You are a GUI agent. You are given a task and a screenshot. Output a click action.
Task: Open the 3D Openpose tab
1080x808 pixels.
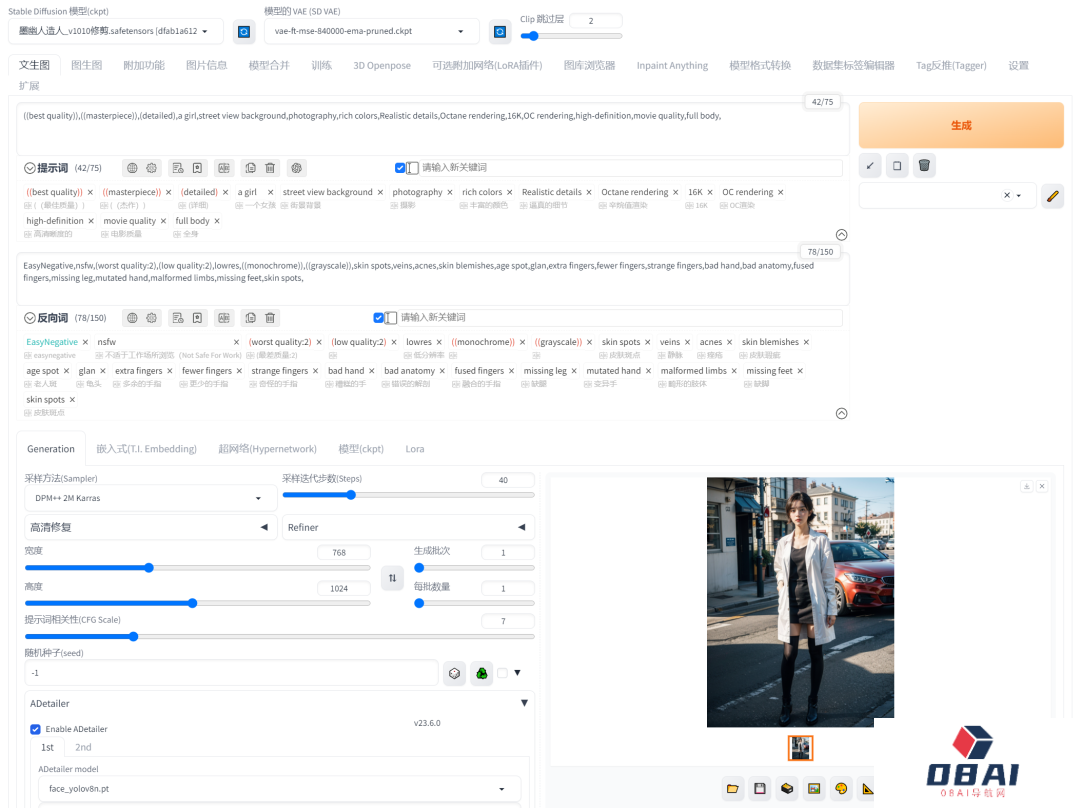[x=382, y=65]
